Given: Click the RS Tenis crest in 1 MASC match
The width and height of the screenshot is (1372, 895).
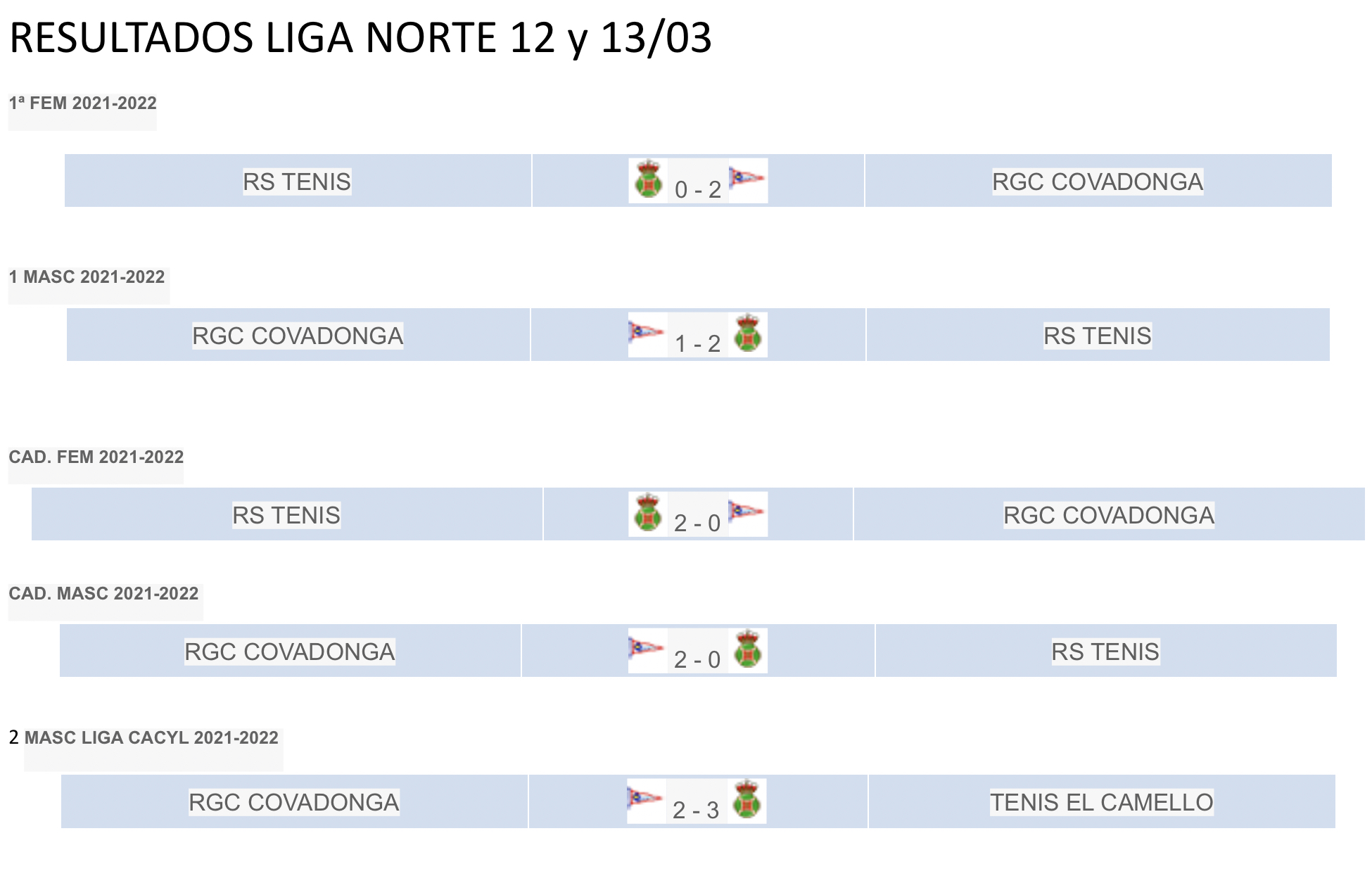Looking at the screenshot, I should click(747, 334).
